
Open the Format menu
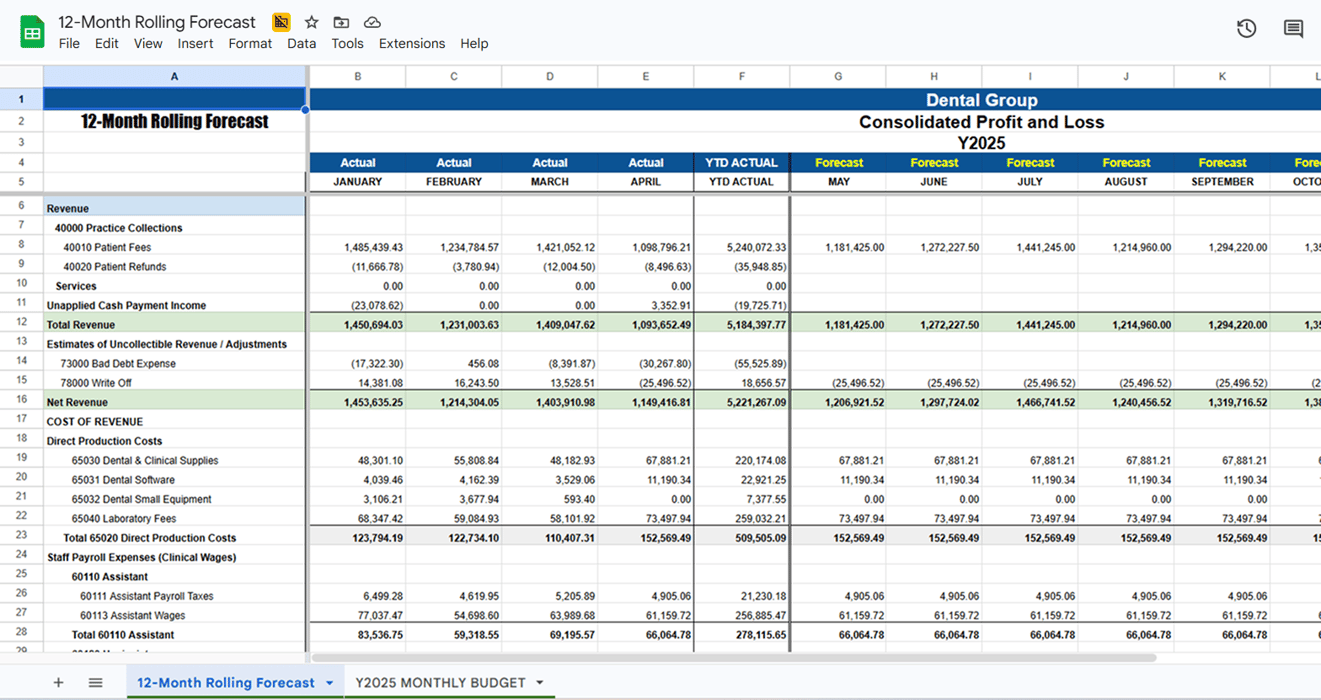point(250,43)
